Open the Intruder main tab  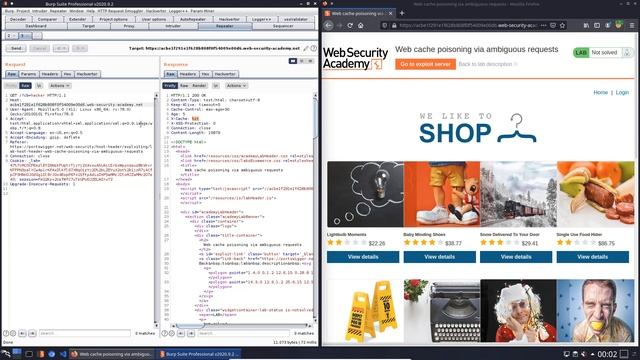[173, 26]
